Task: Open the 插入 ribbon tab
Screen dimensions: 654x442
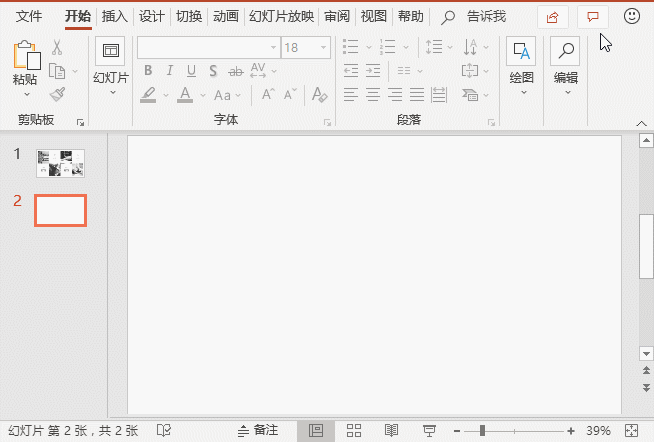Action: (x=115, y=16)
